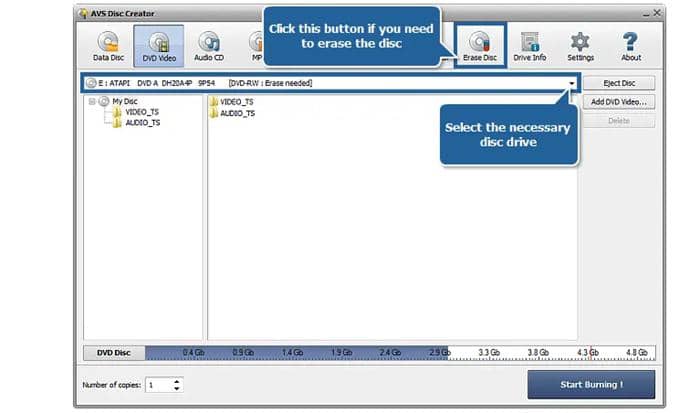Choose the Audio CD project icon

[x=208, y=46]
